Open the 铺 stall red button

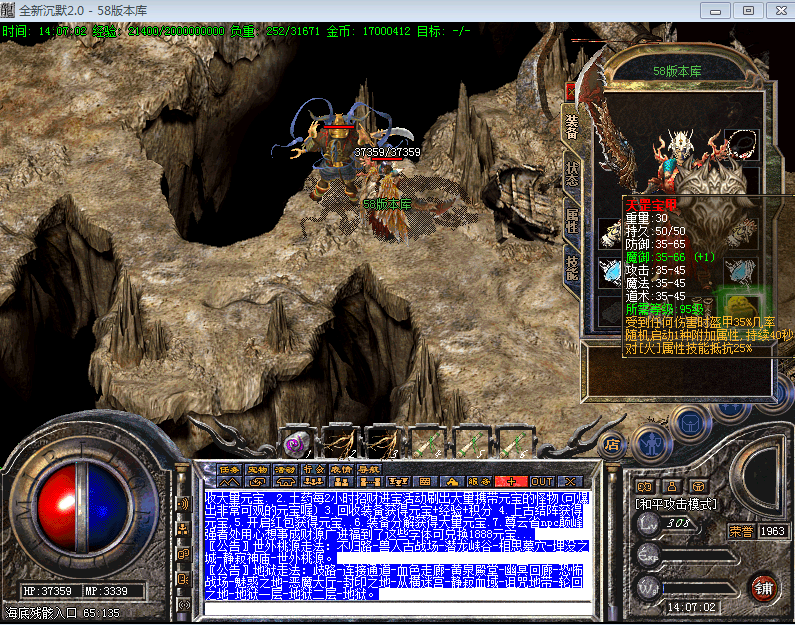(x=763, y=588)
